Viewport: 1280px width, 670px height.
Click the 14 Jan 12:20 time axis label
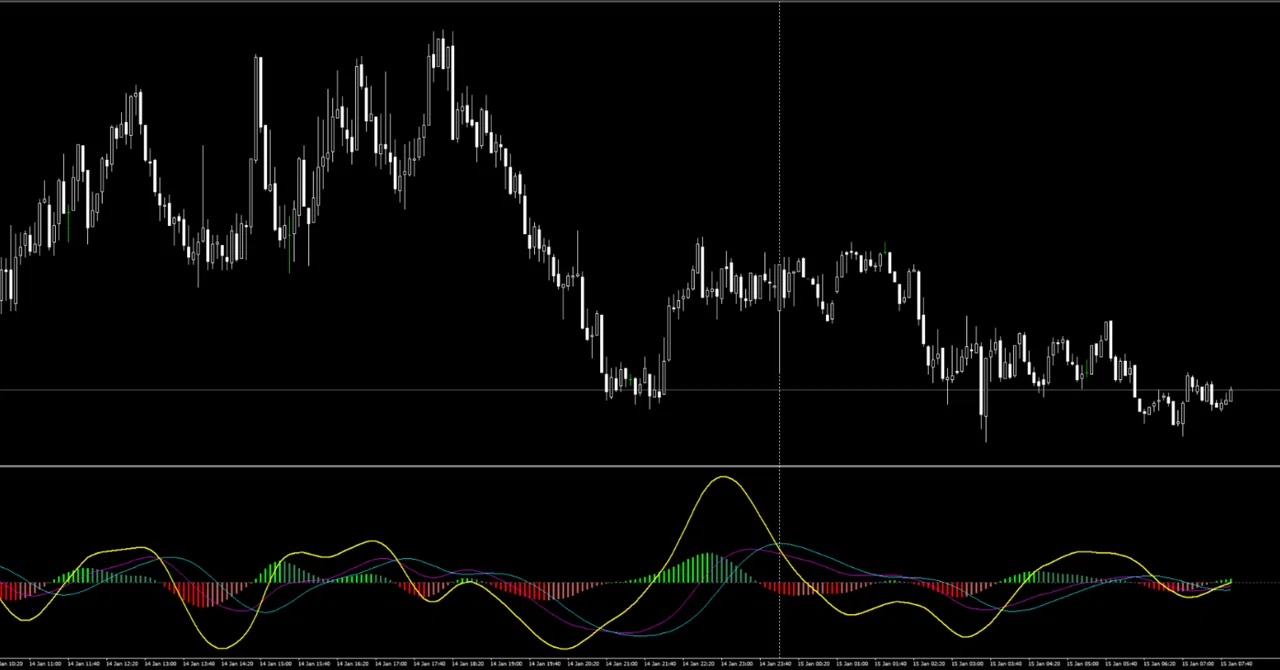(122, 663)
